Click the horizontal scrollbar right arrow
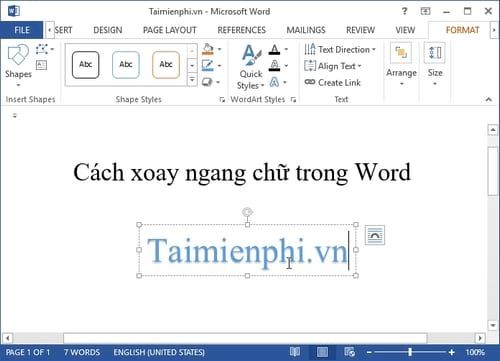This screenshot has width=500, height=361. point(480,338)
